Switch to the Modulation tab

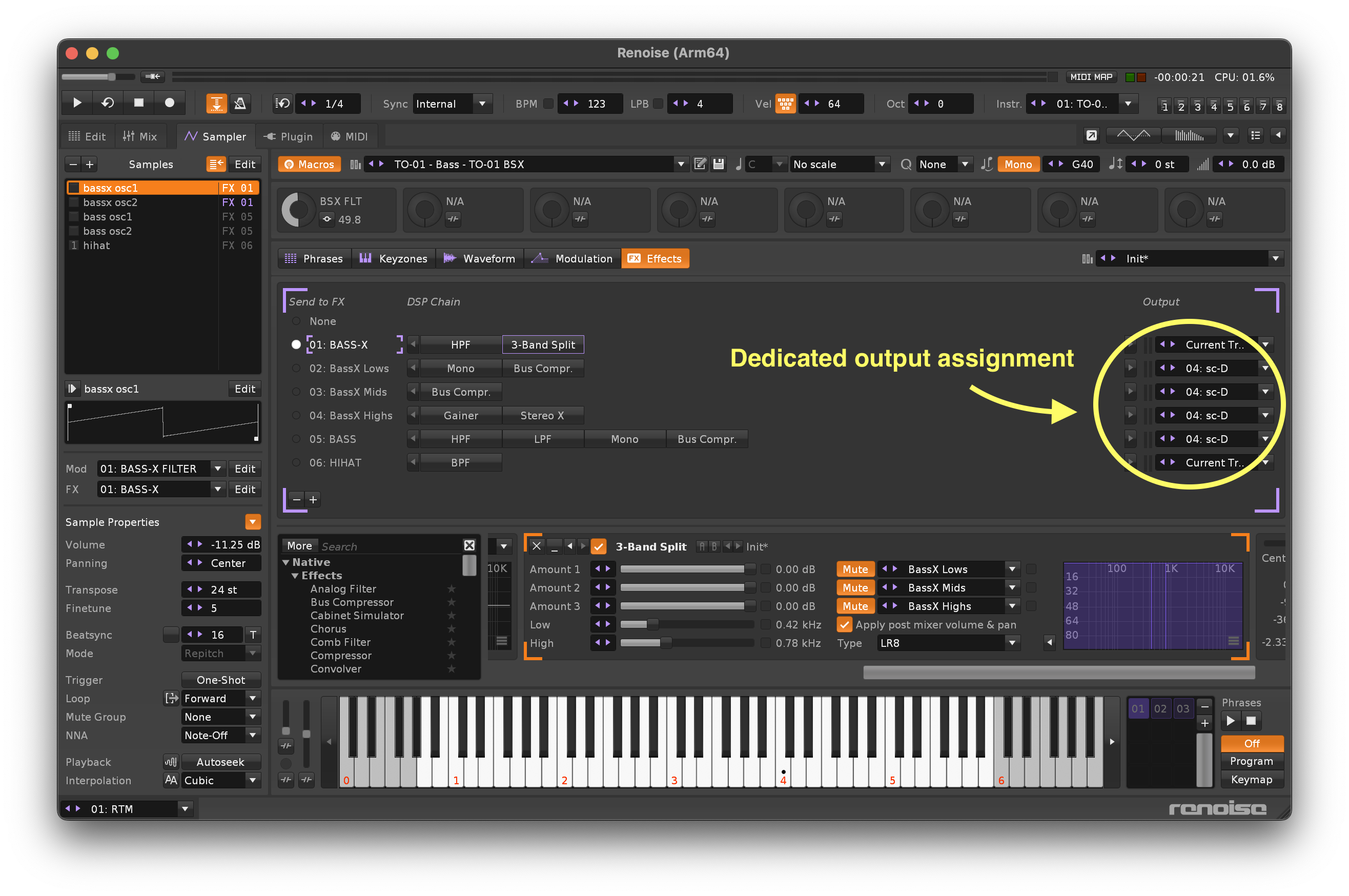tap(572, 258)
